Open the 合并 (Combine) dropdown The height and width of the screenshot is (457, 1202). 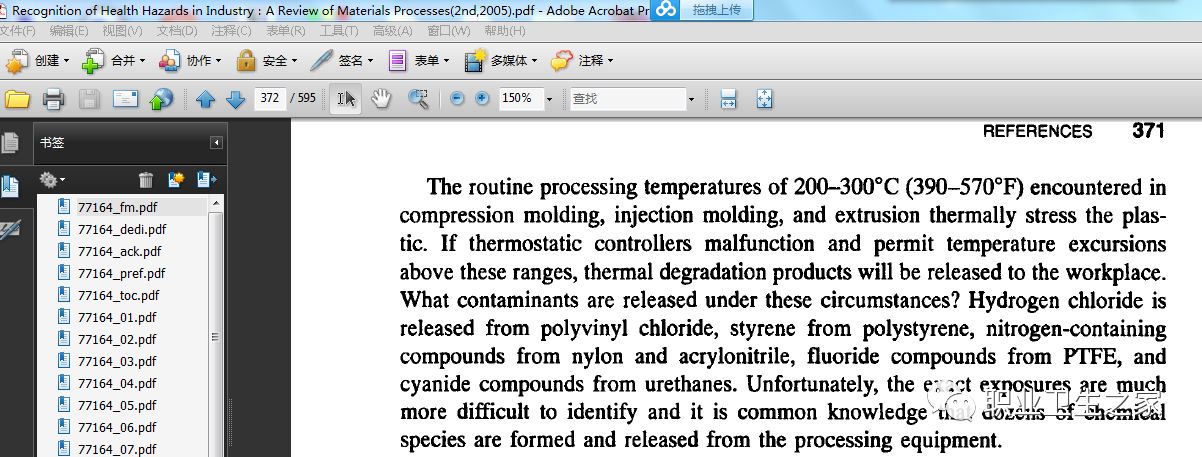[x=114, y=61]
